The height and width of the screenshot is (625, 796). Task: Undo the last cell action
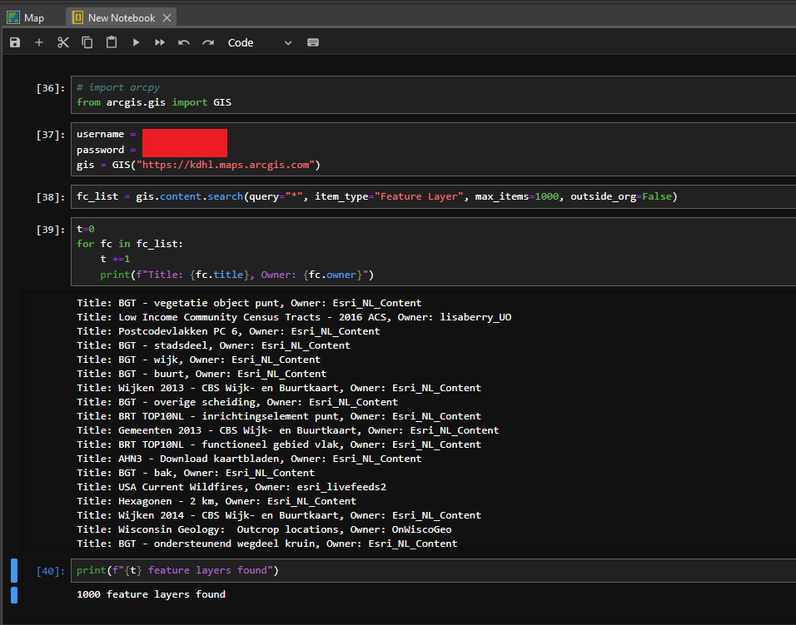(184, 43)
